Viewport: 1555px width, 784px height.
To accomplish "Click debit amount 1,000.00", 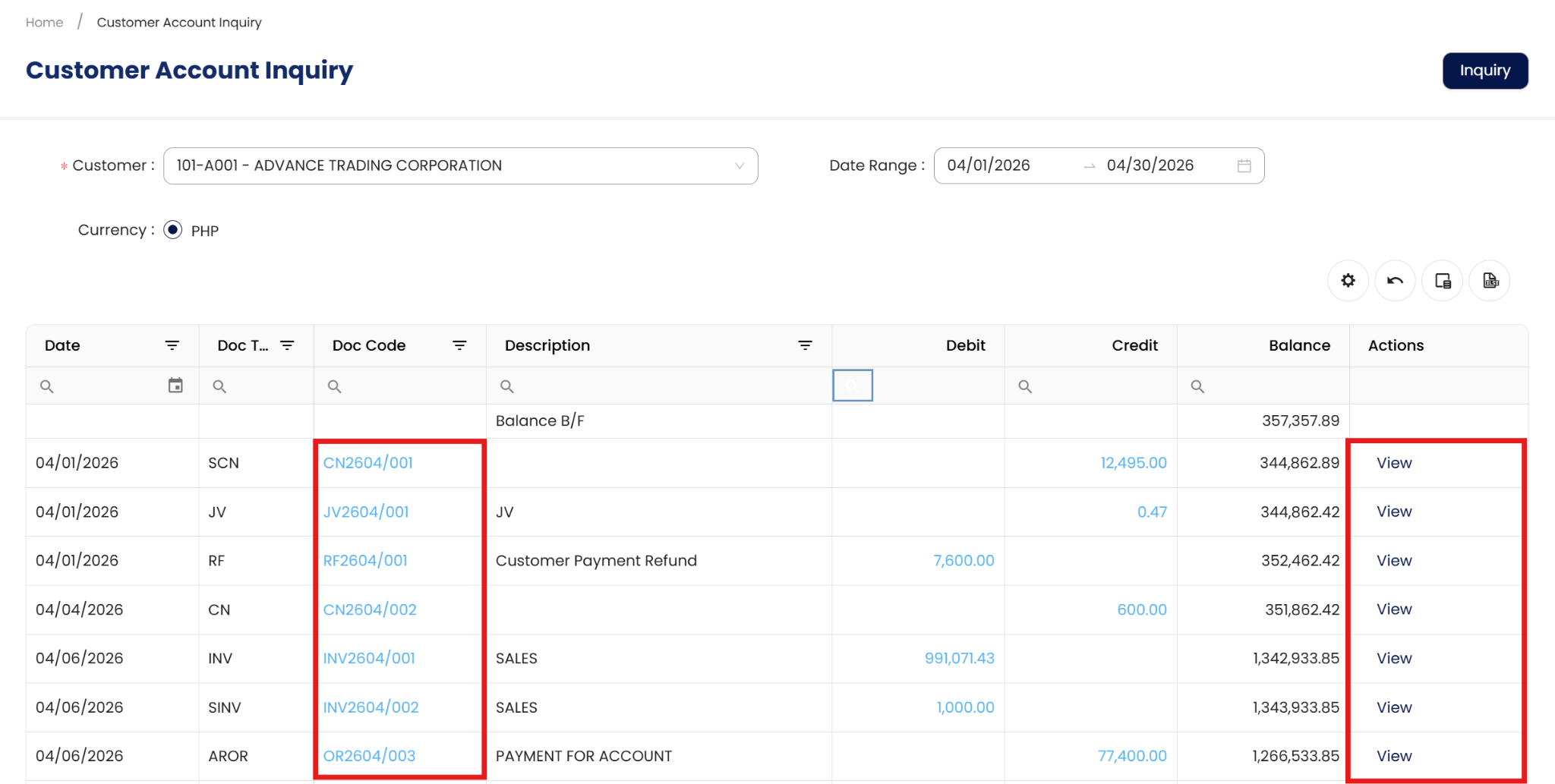I will (965, 707).
